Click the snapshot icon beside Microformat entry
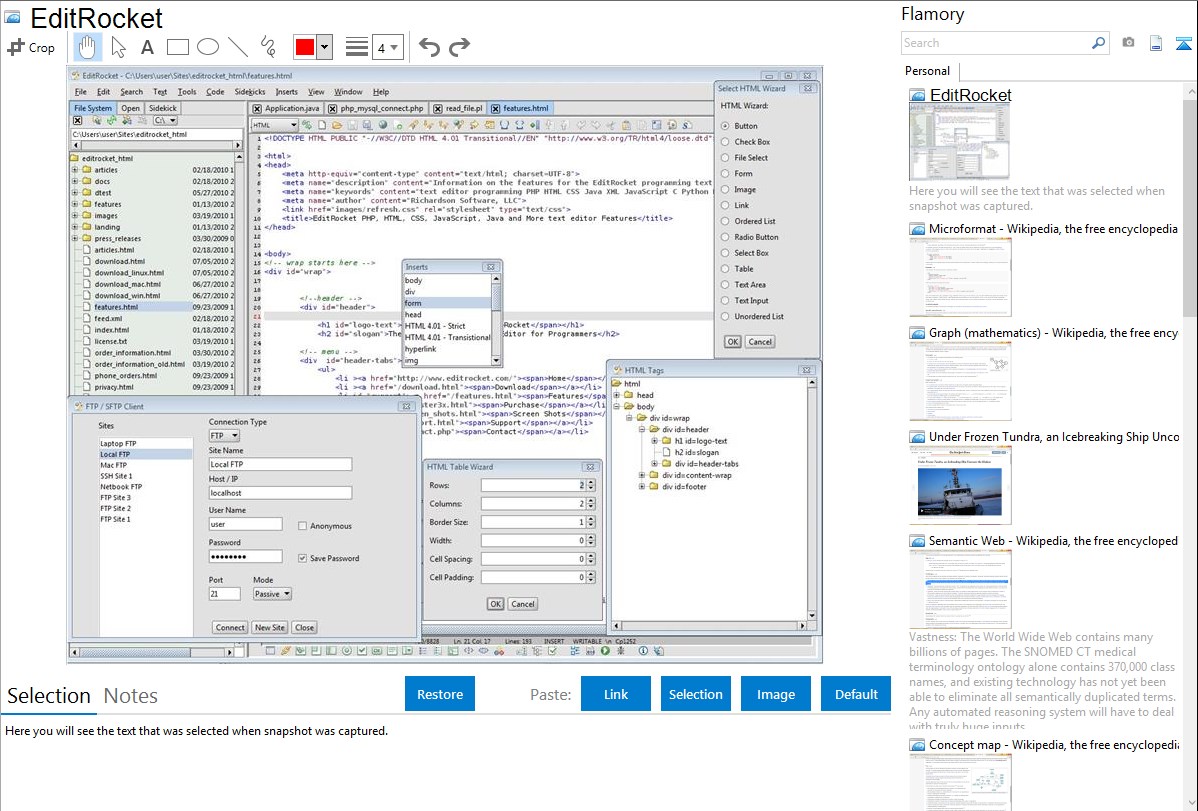The height and width of the screenshot is (811, 1198). (917, 229)
